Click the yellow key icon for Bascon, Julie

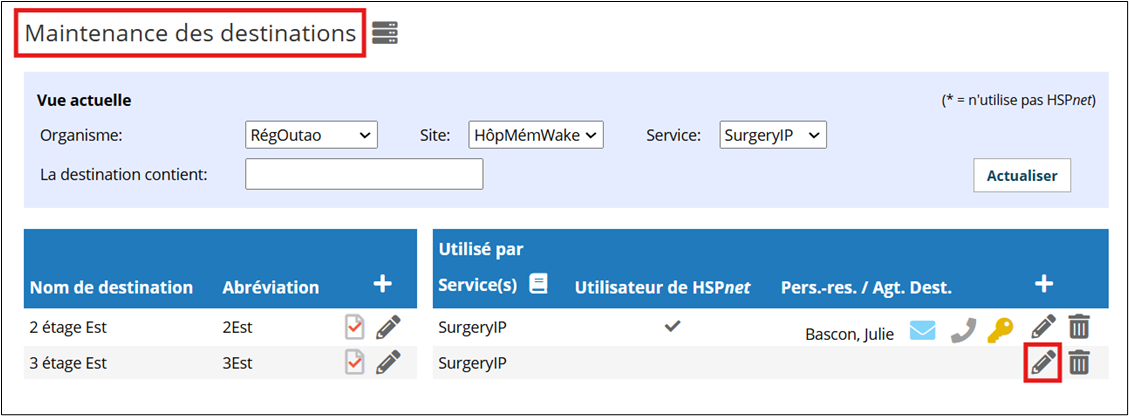(x=1000, y=329)
